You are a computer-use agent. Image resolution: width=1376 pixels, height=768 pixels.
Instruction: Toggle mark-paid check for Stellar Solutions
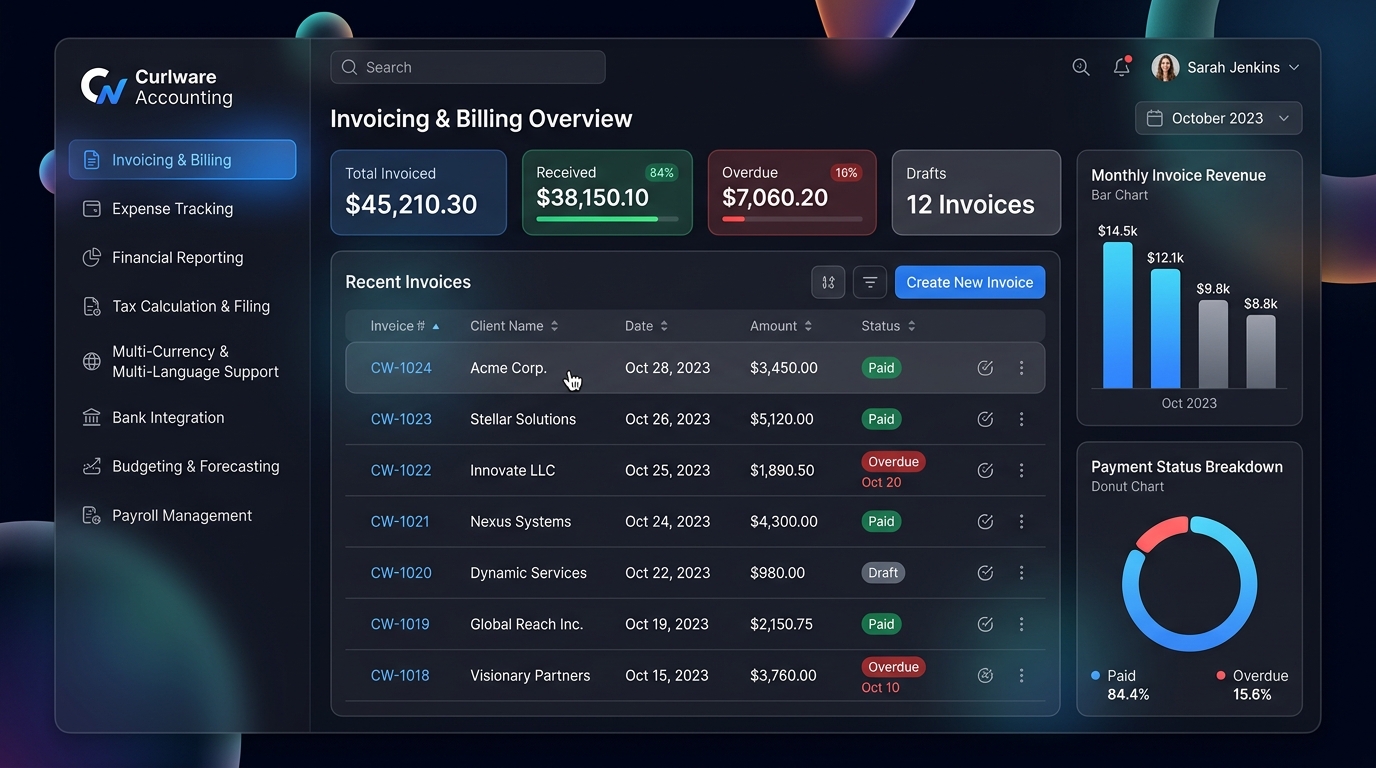[x=985, y=419]
